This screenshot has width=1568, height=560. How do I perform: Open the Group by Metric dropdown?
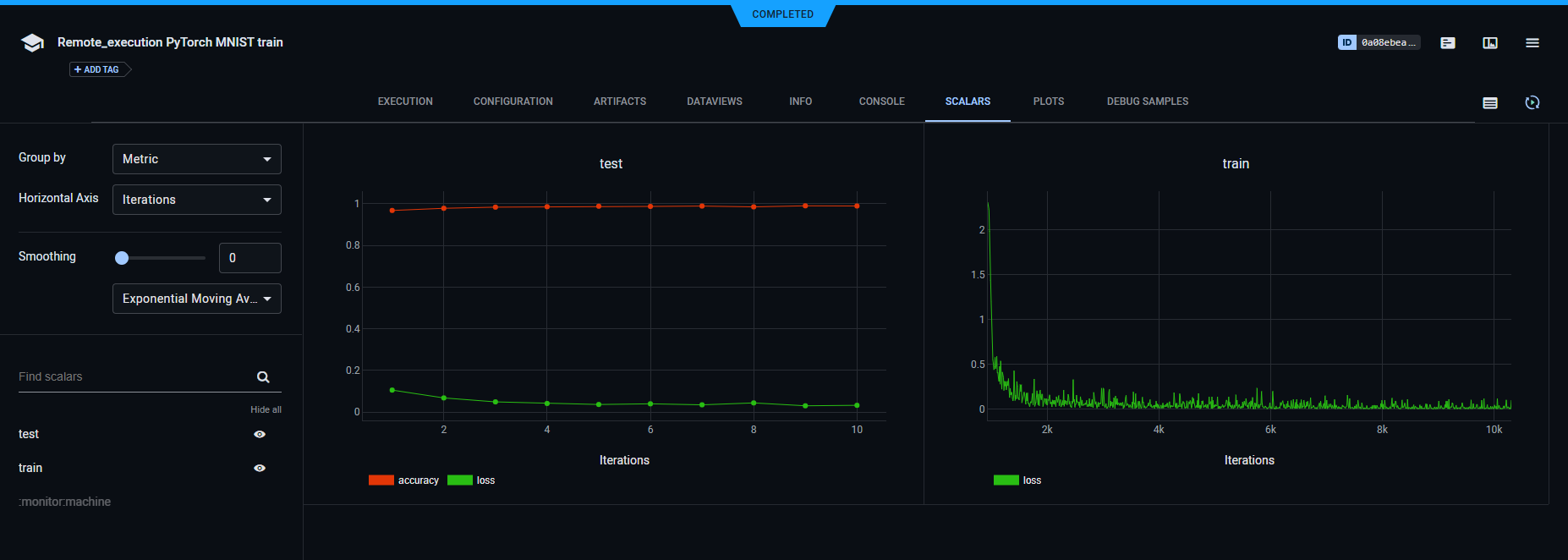pyautogui.click(x=196, y=159)
